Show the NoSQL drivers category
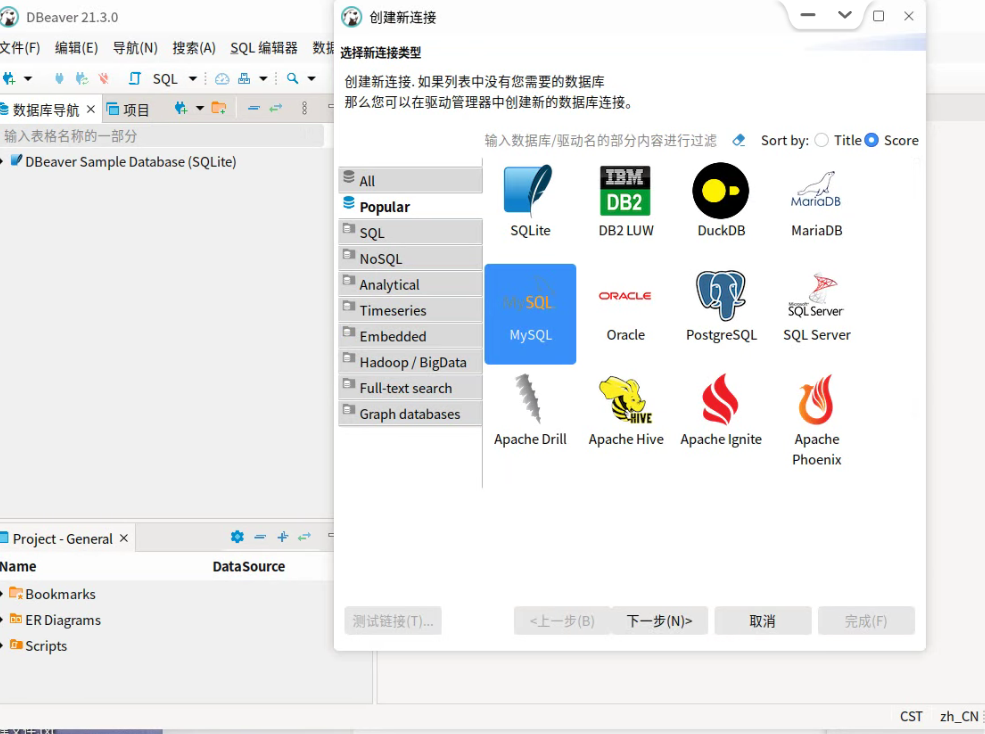 (x=411, y=258)
